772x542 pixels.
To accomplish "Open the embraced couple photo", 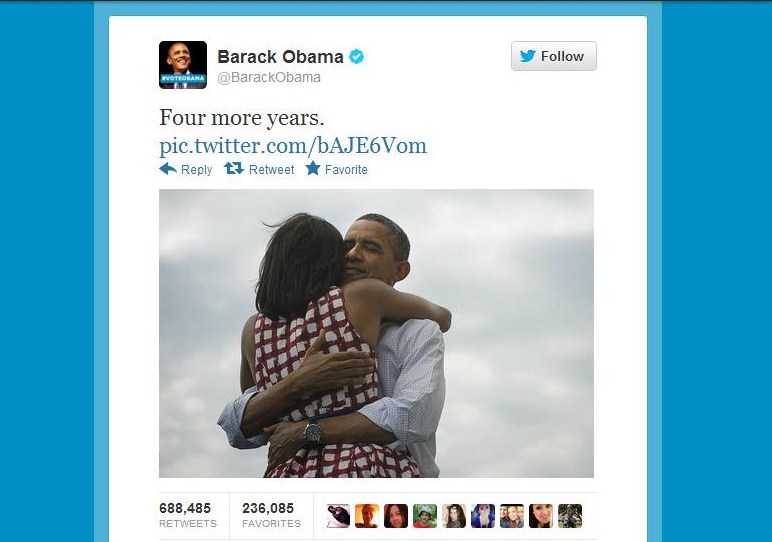I will (376, 333).
